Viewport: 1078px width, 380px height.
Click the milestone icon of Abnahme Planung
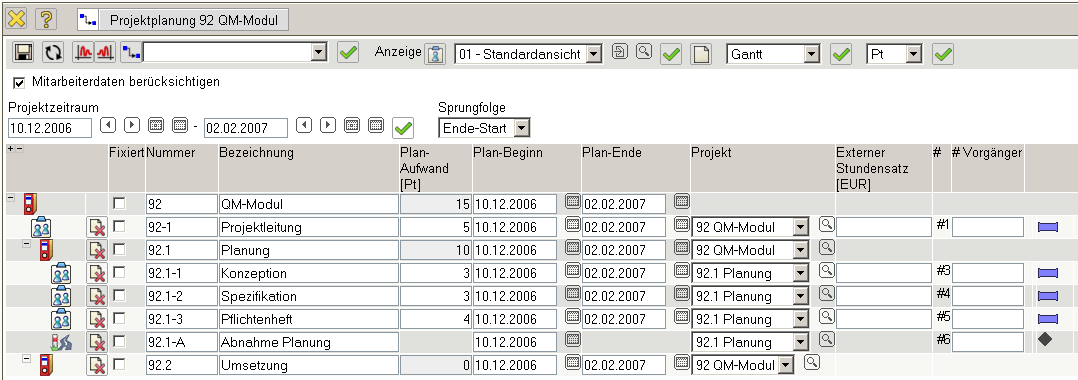pos(61,342)
